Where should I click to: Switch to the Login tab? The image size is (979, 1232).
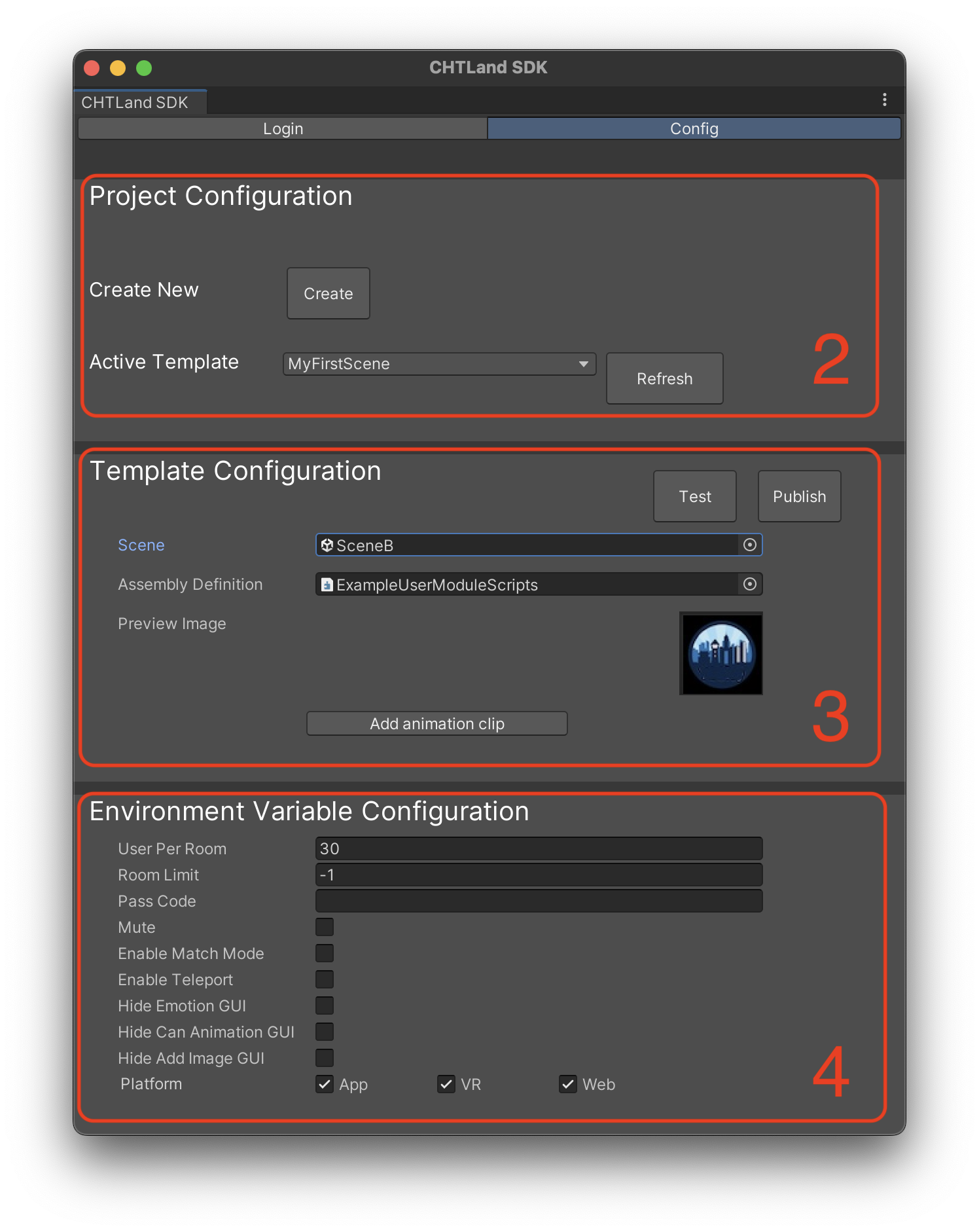click(283, 128)
